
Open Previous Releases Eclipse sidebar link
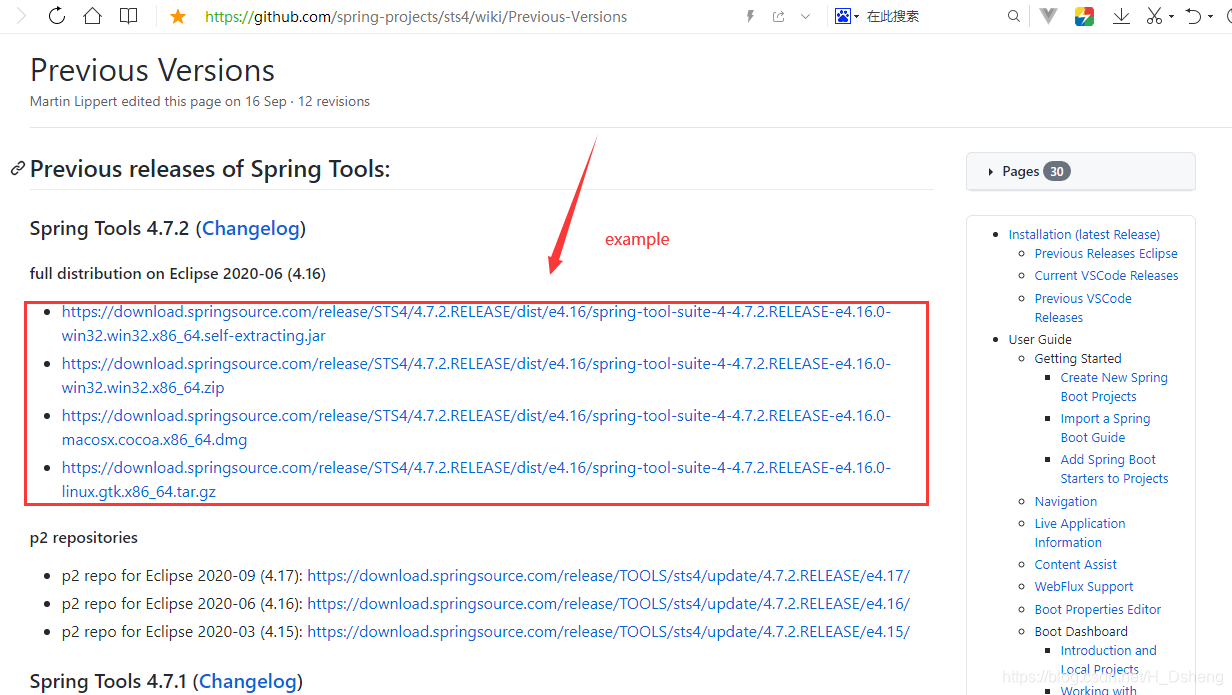[1106, 254]
